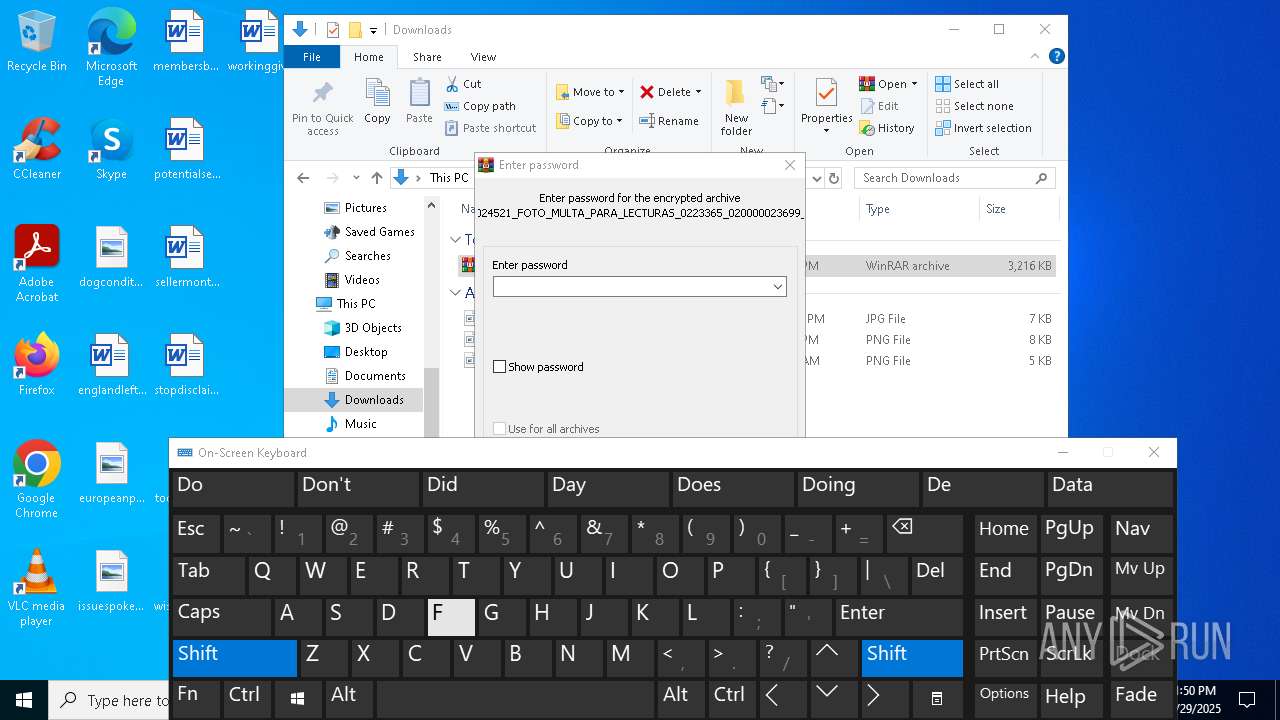Launch CCleaner desktop shortcut

click(37, 149)
